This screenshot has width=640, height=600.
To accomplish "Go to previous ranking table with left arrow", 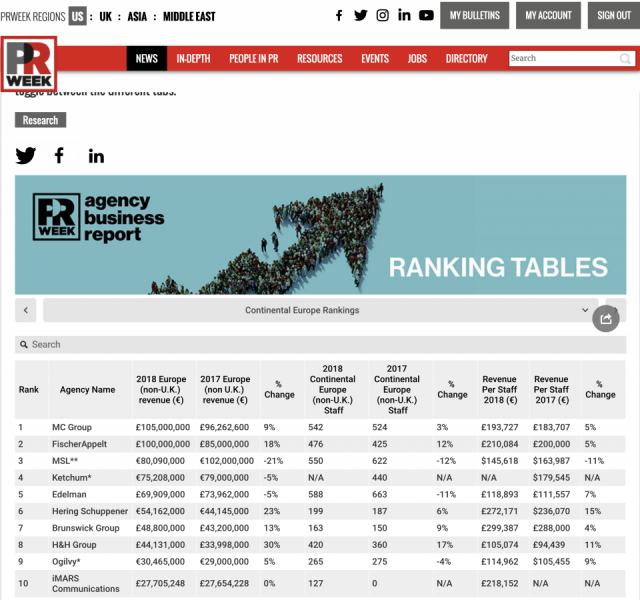I will tap(26, 310).
